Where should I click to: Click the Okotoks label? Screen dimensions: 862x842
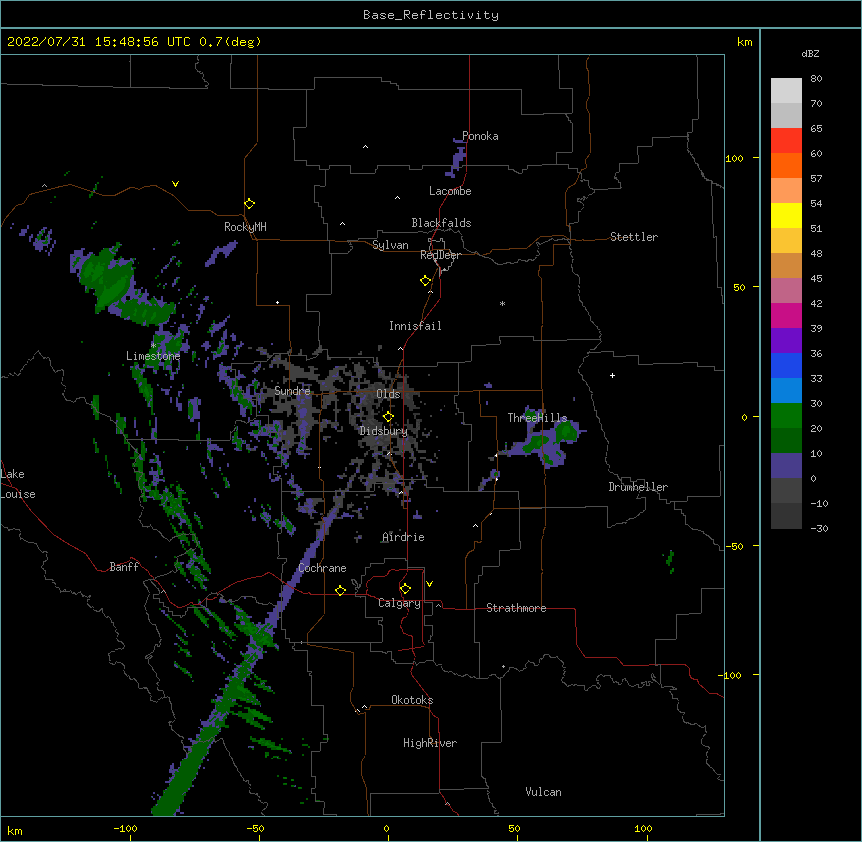click(x=412, y=700)
